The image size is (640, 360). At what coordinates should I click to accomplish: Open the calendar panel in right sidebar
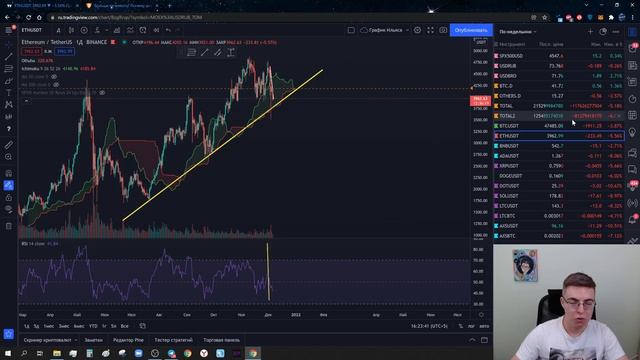click(633, 116)
